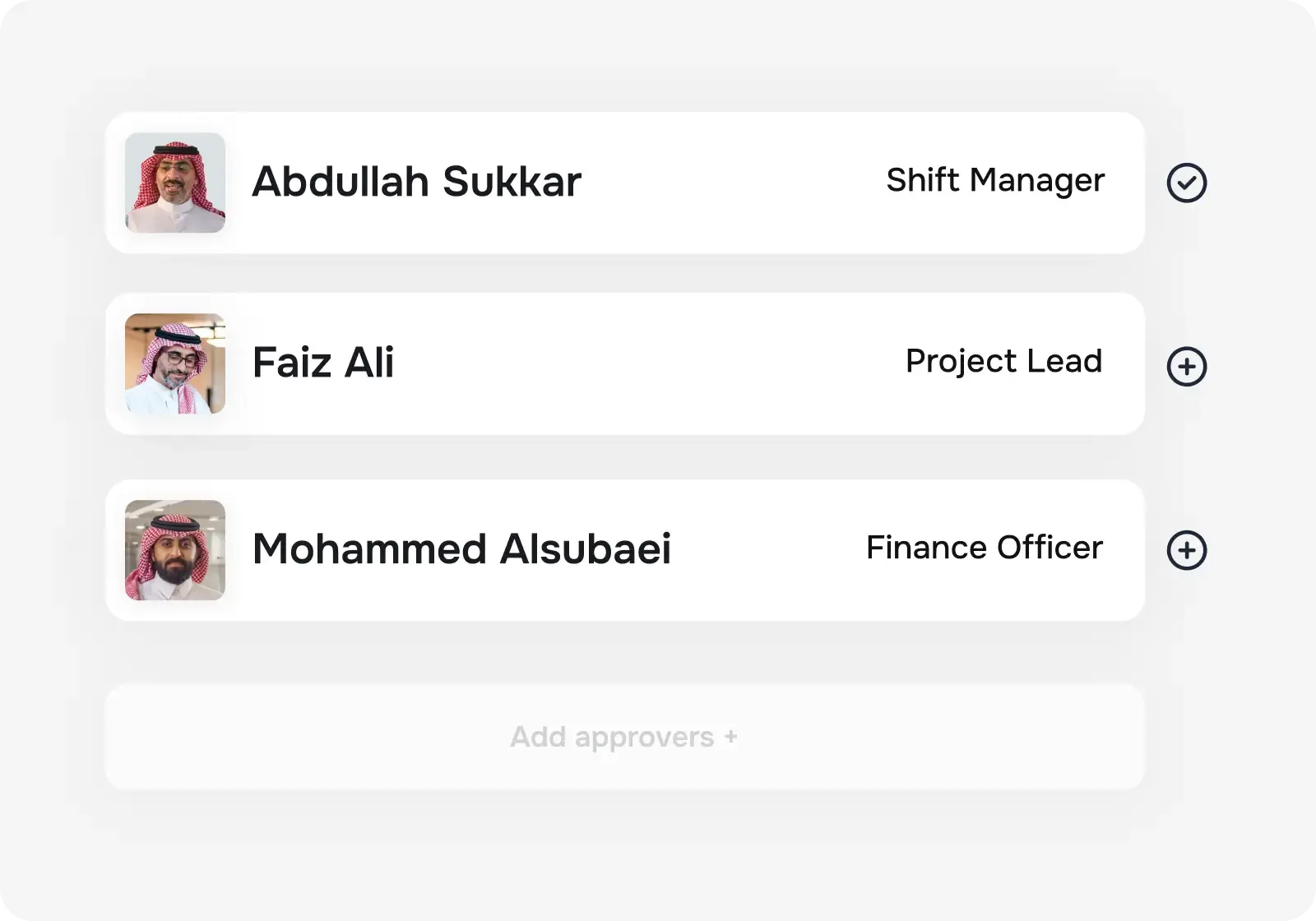The height and width of the screenshot is (921, 1316).
Task: Open the Finance Officer role selector
Action: [x=985, y=548]
